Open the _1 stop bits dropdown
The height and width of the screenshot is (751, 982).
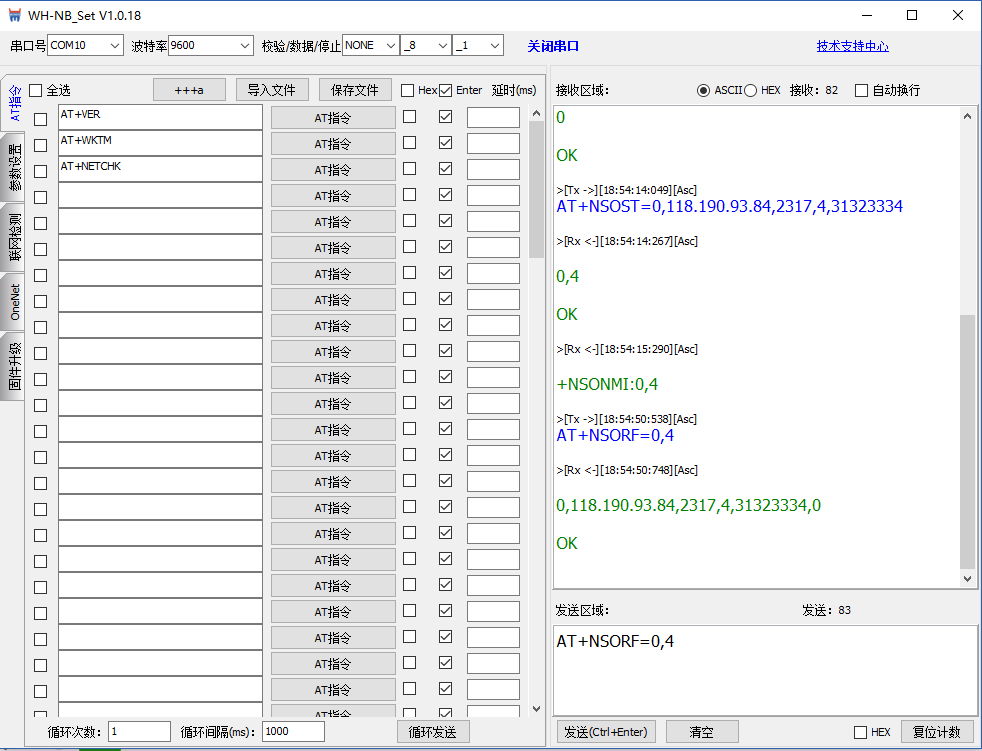pos(478,46)
